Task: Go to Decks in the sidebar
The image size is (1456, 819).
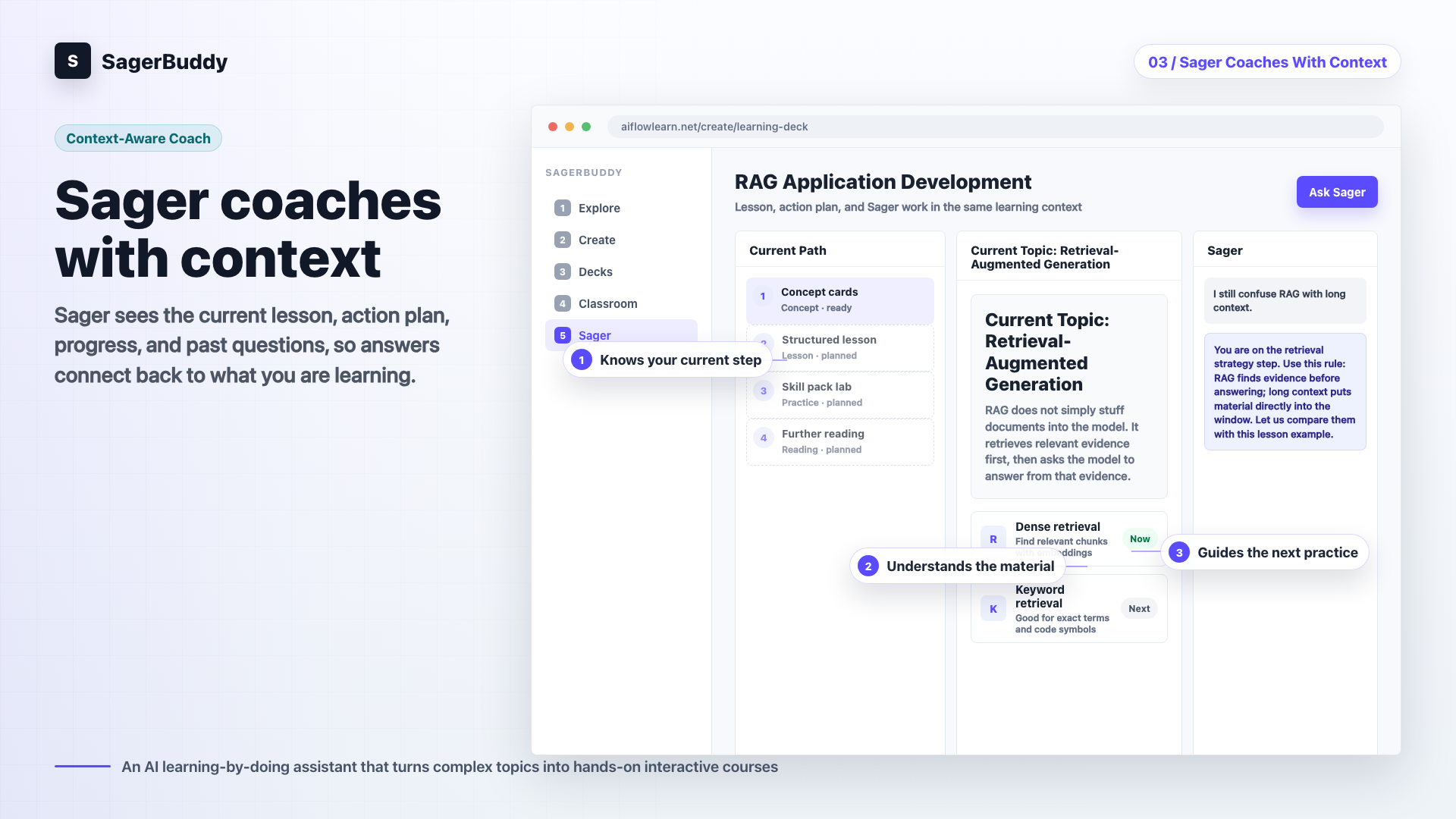Action: (621, 271)
